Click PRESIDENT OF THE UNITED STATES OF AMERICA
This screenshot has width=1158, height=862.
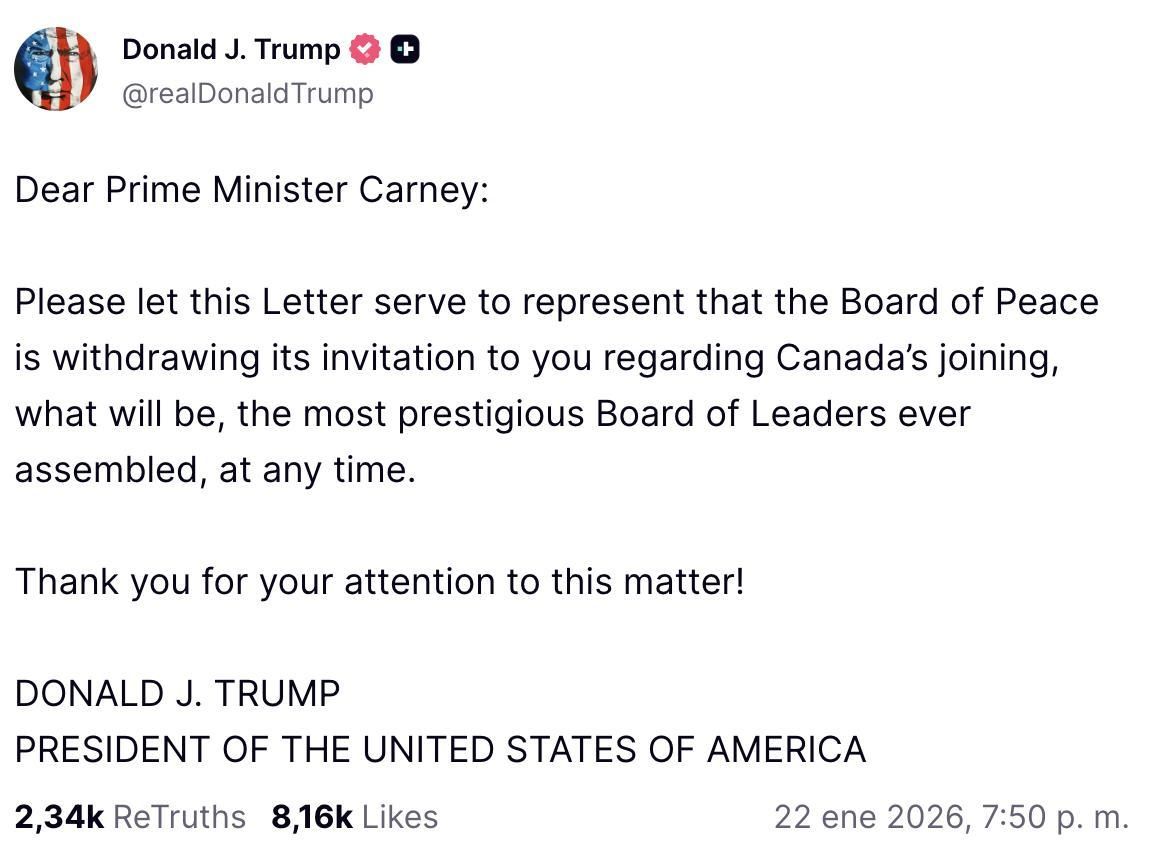tap(440, 749)
